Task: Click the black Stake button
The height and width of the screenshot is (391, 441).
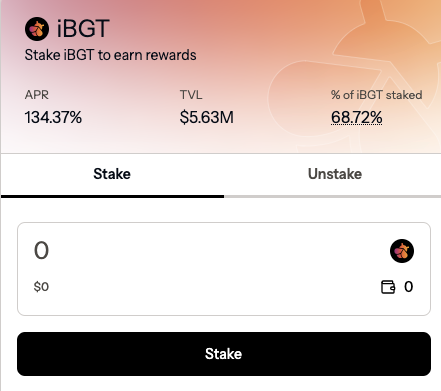Action: [x=224, y=354]
